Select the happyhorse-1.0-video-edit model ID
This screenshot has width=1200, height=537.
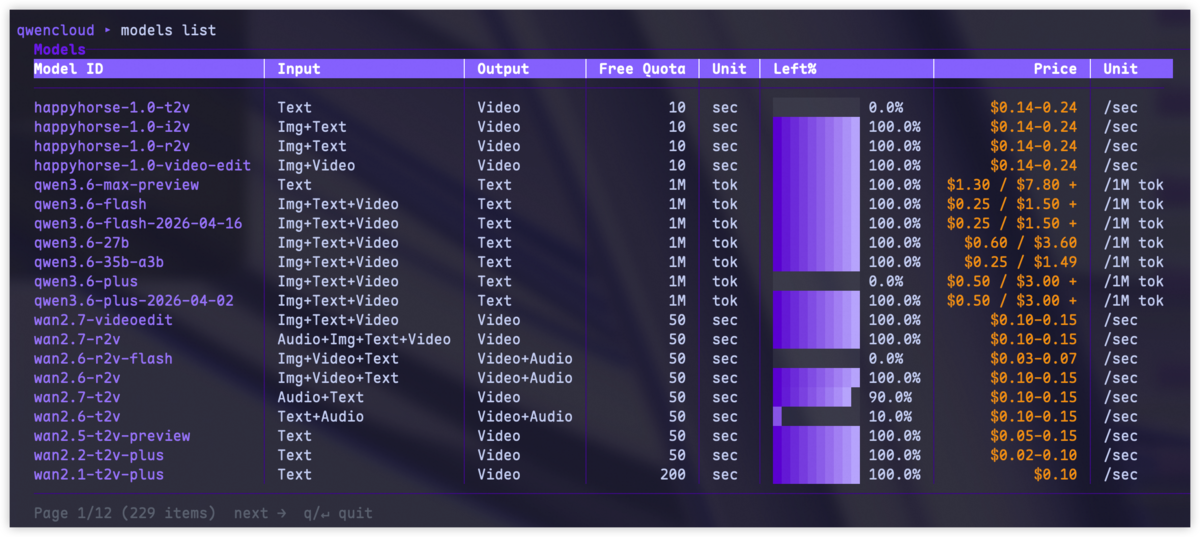[x=142, y=165]
